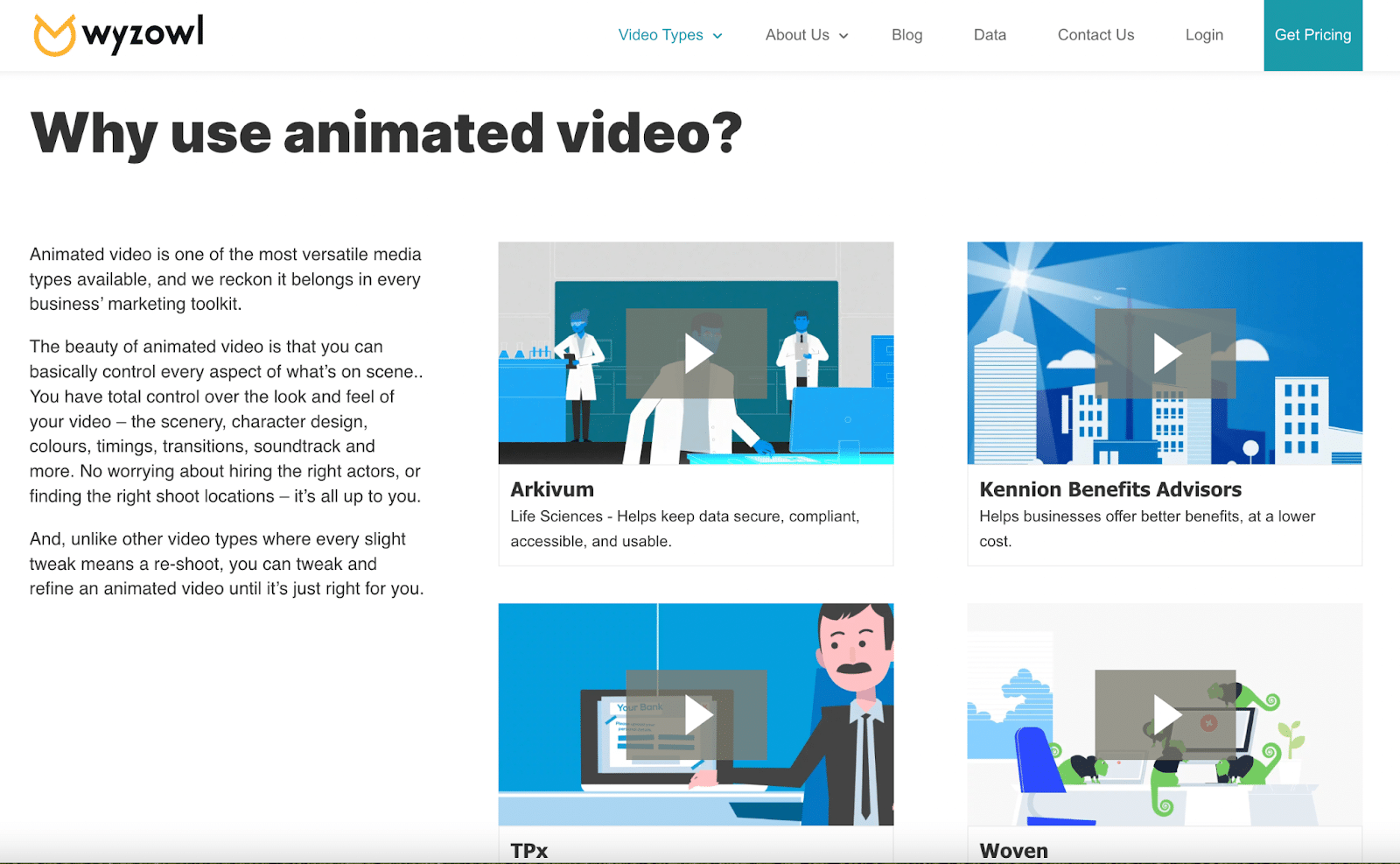This screenshot has height=864, width=1400.
Task: Click the Kennion 'Helps businesses offer' description
Action: click(x=1147, y=529)
